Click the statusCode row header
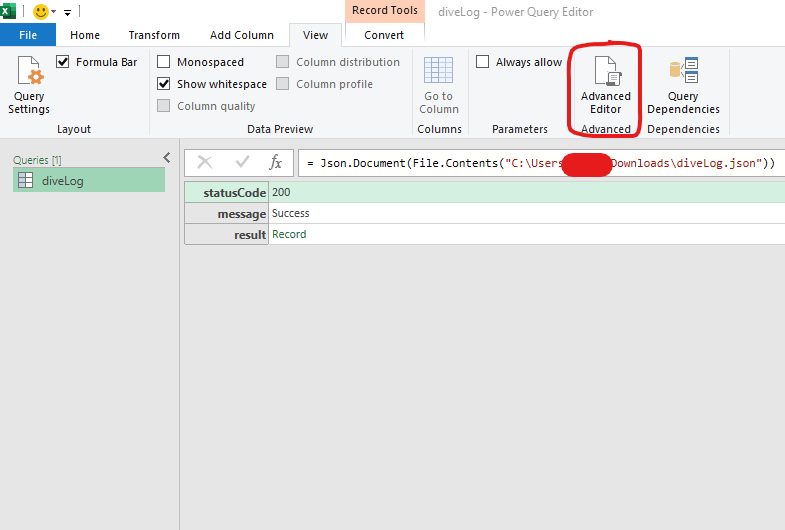This screenshot has width=785, height=530. tap(227, 193)
